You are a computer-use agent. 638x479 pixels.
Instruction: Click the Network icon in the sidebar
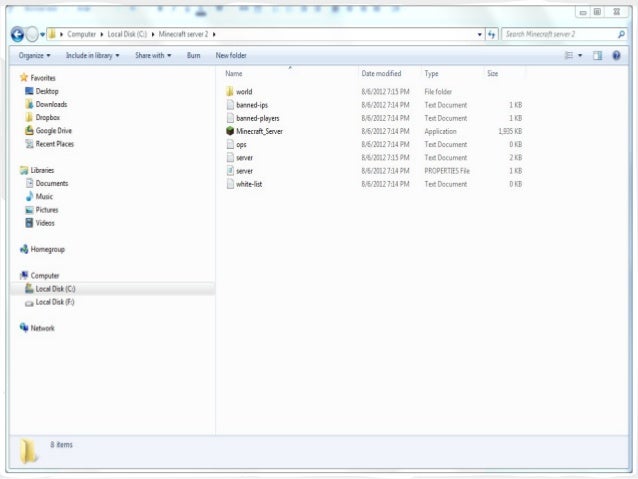(24, 328)
